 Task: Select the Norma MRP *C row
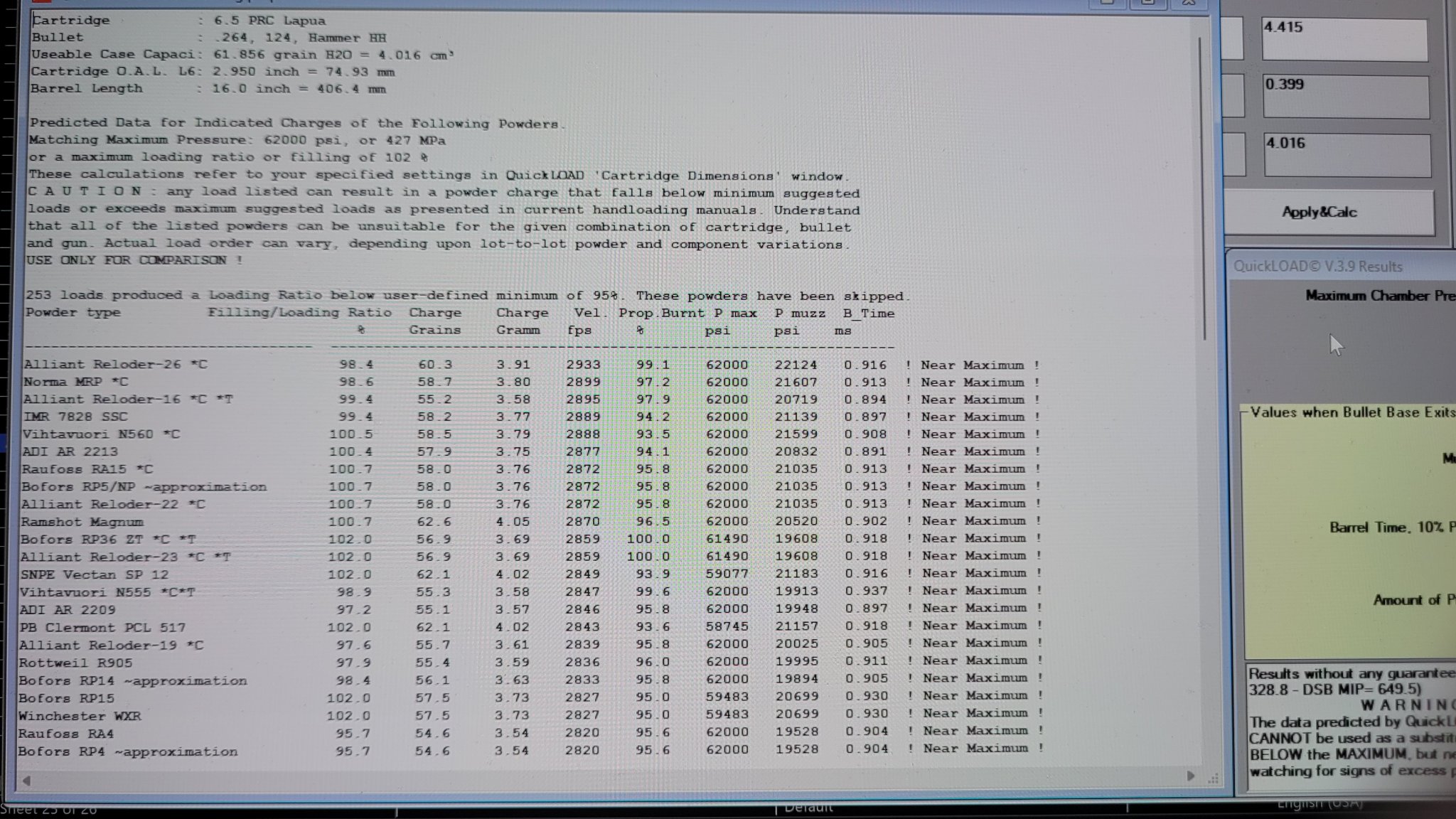coord(532,382)
